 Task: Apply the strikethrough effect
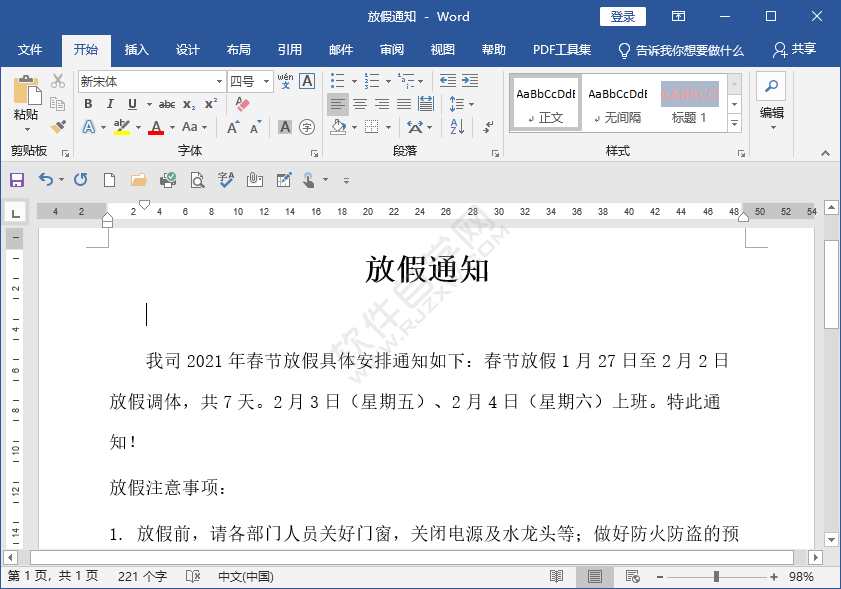tap(168, 103)
